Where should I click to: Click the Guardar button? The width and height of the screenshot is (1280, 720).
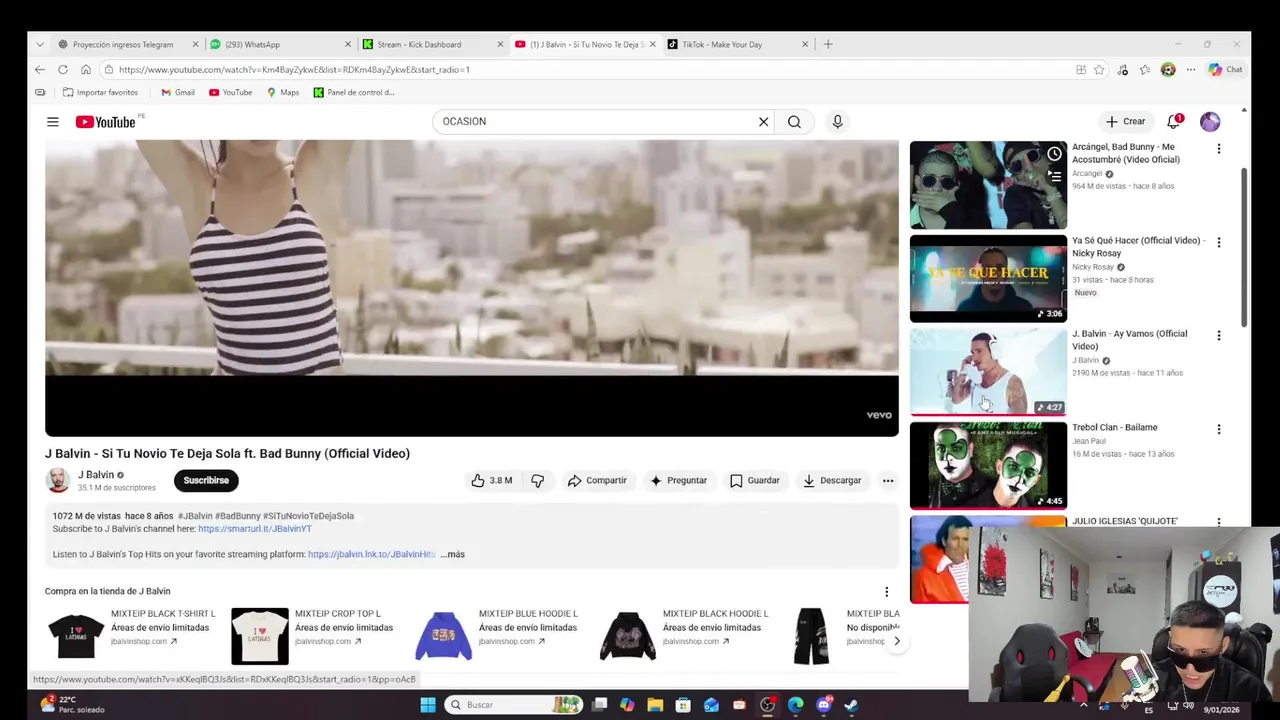(754, 481)
